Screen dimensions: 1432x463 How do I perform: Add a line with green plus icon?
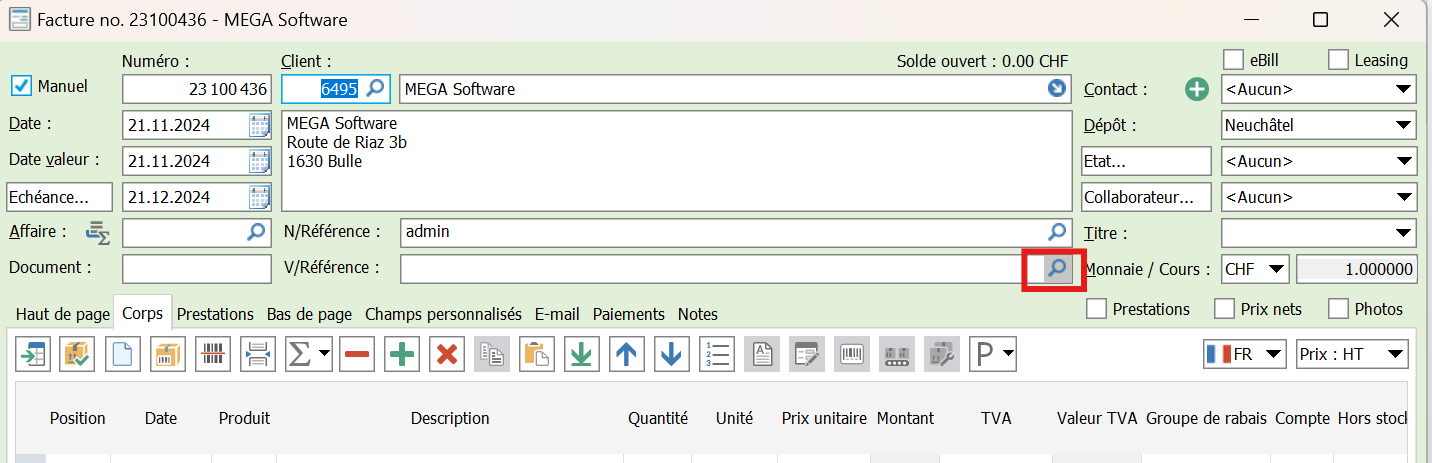coord(402,354)
